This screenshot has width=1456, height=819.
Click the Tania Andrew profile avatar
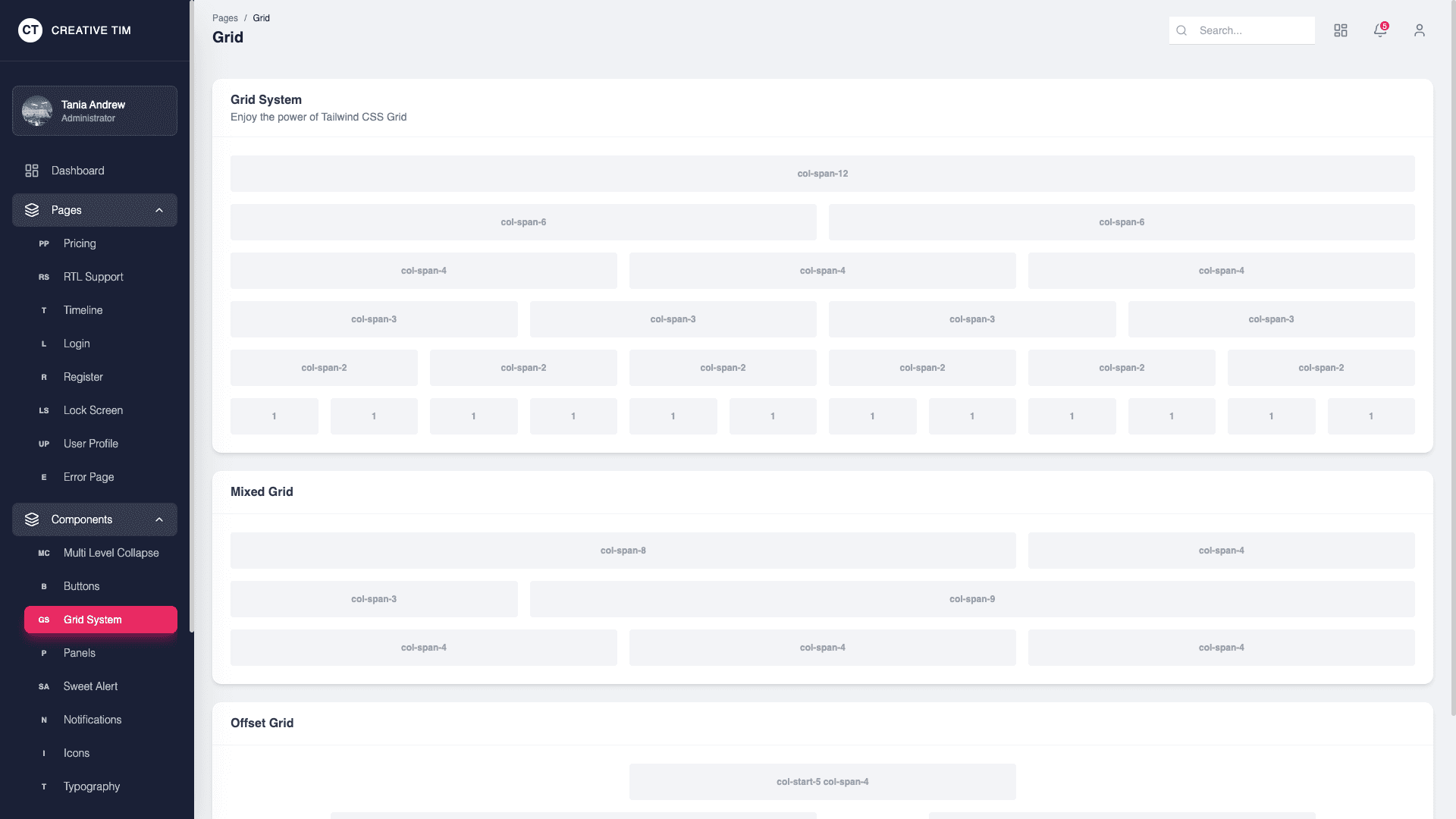(x=38, y=111)
